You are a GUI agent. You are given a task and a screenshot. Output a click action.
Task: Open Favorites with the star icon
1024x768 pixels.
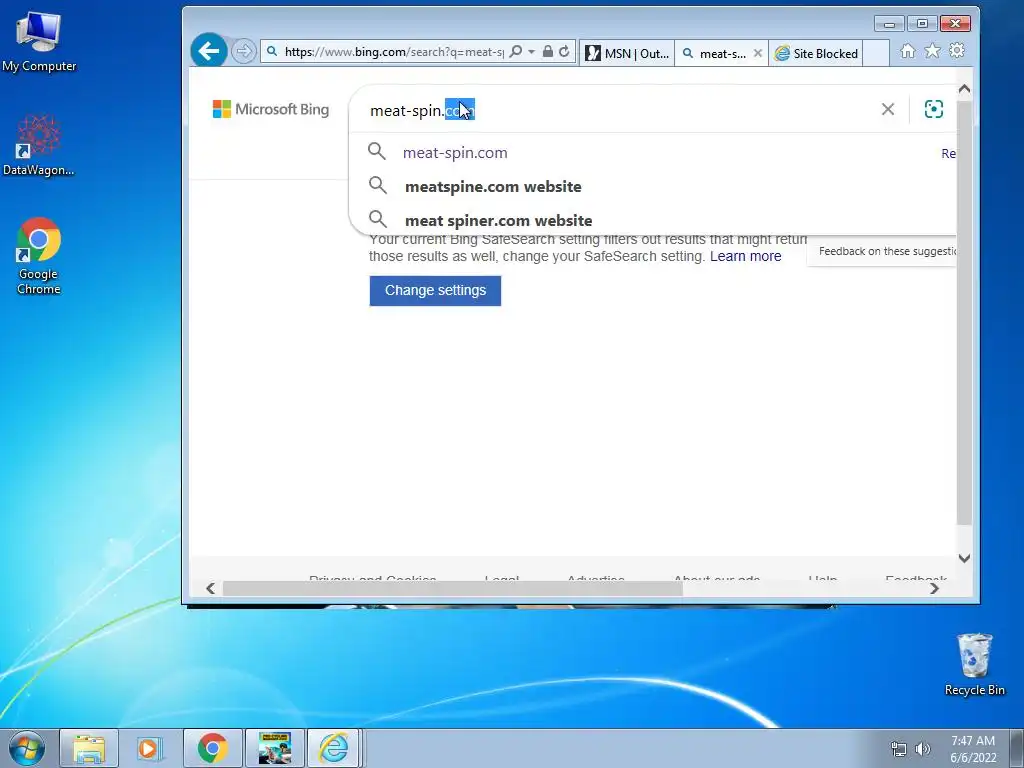coord(933,51)
